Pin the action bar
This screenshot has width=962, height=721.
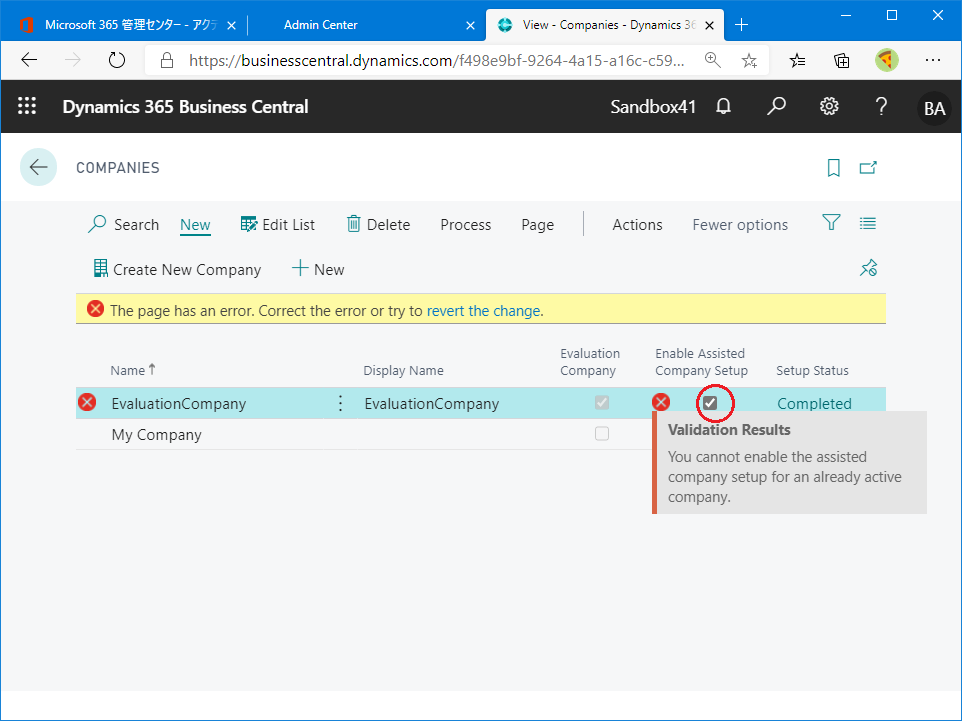coord(868,268)
